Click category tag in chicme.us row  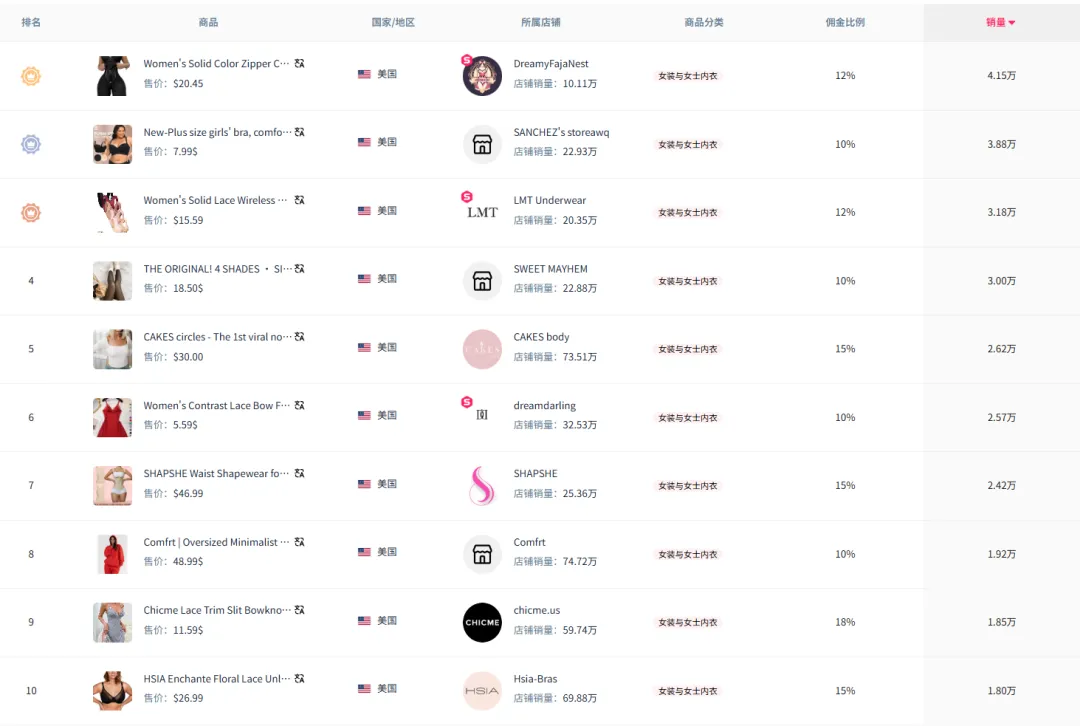click(x=687, y=622)
